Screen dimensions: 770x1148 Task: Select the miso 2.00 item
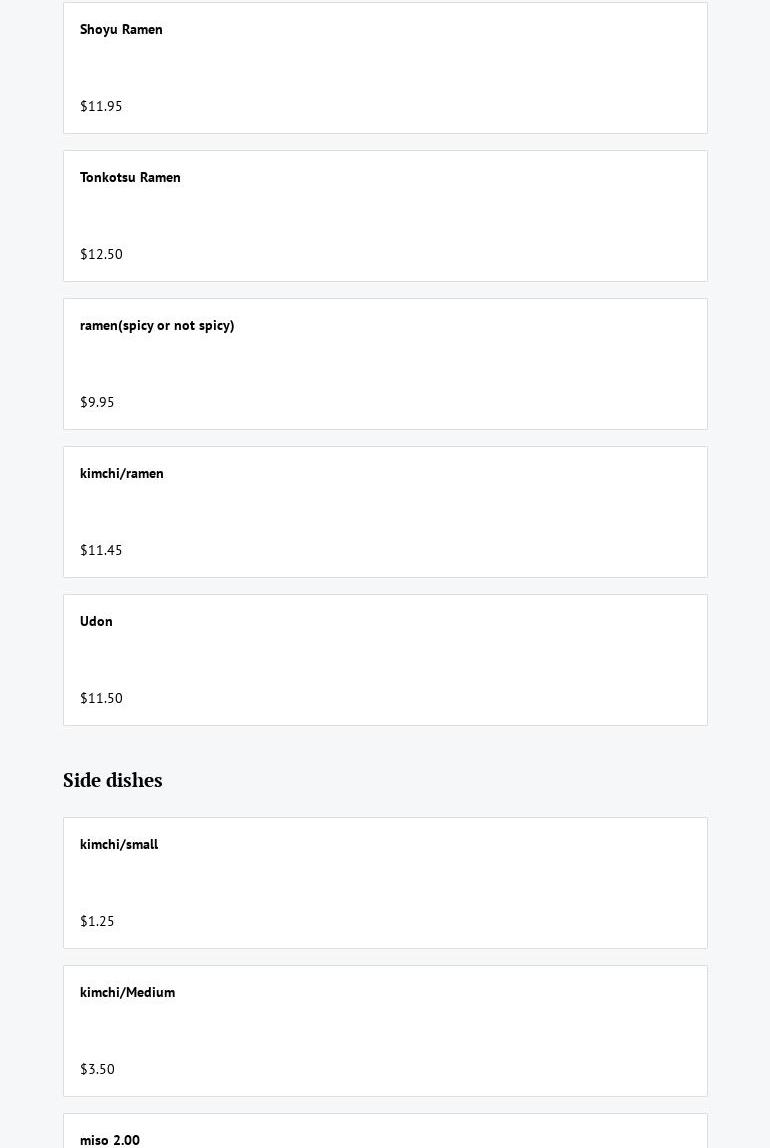pyautogui.click(x=110, y=1140)
